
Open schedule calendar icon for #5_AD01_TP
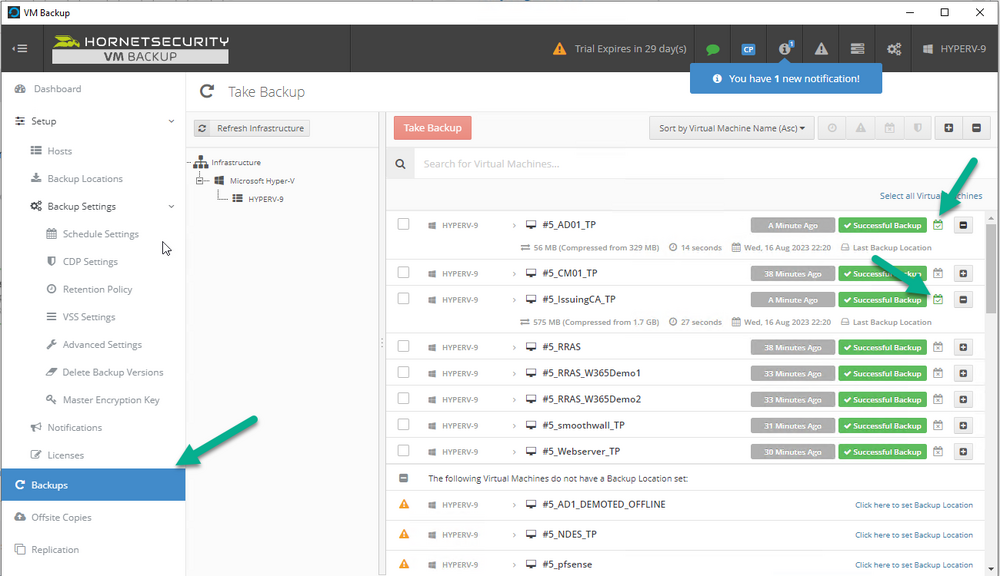coord(938,225)
